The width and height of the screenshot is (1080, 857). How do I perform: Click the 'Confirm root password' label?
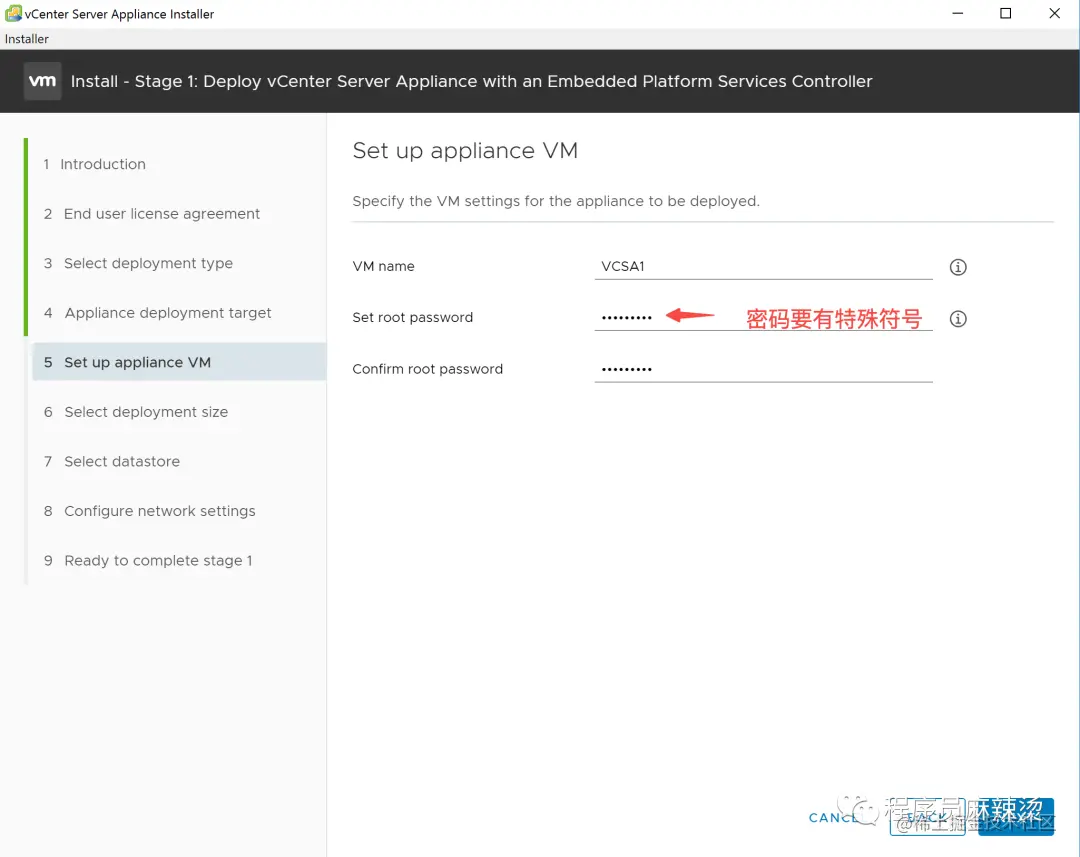[x=428, y=369]
